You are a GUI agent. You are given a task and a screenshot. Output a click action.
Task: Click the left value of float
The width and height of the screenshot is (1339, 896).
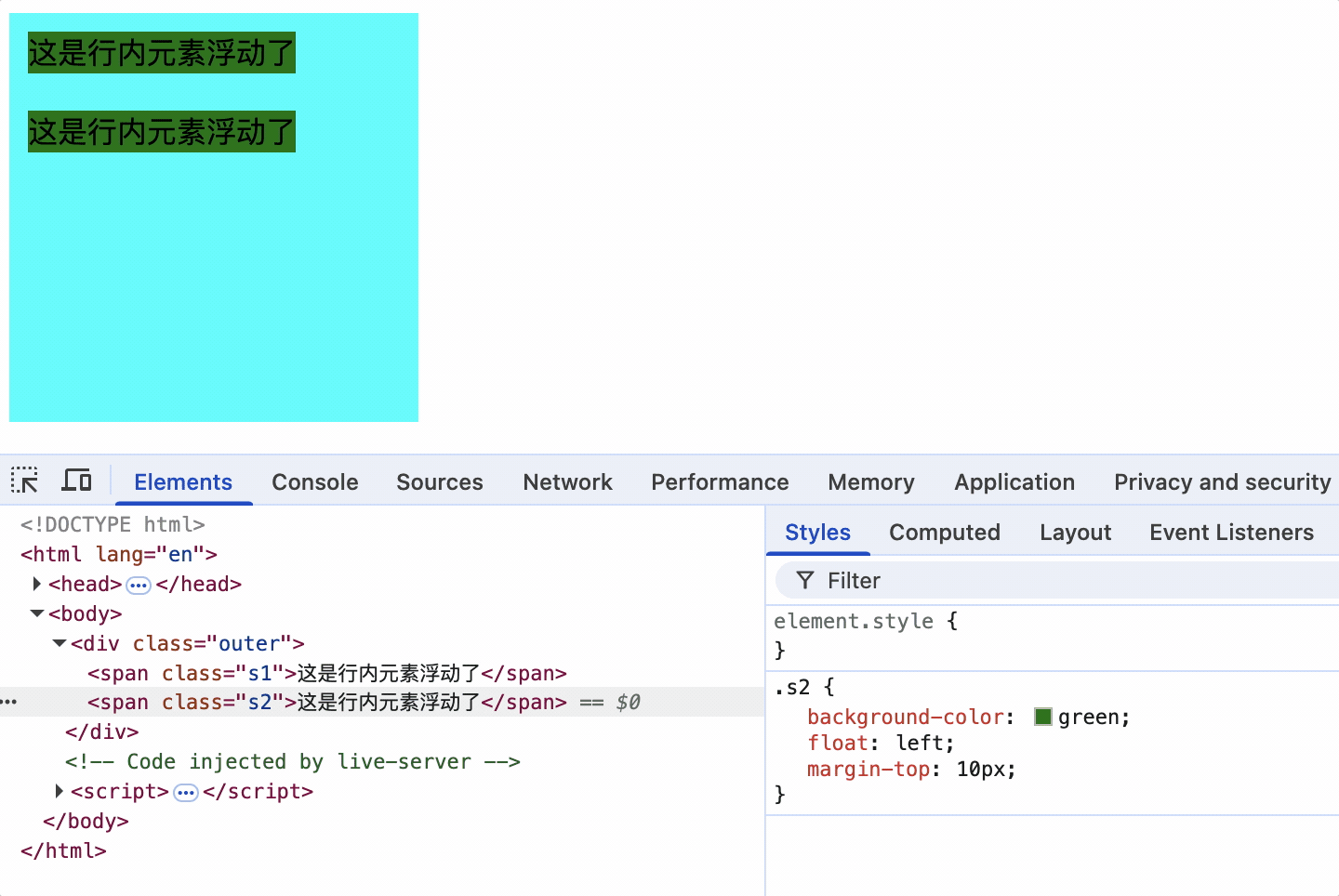coord(920,743)
